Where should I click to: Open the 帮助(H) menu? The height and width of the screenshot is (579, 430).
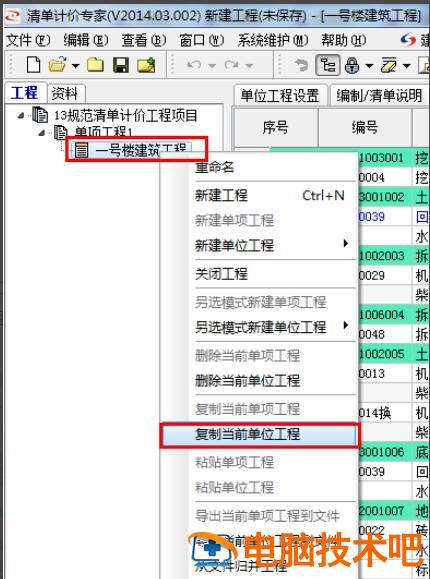[344, 40]
